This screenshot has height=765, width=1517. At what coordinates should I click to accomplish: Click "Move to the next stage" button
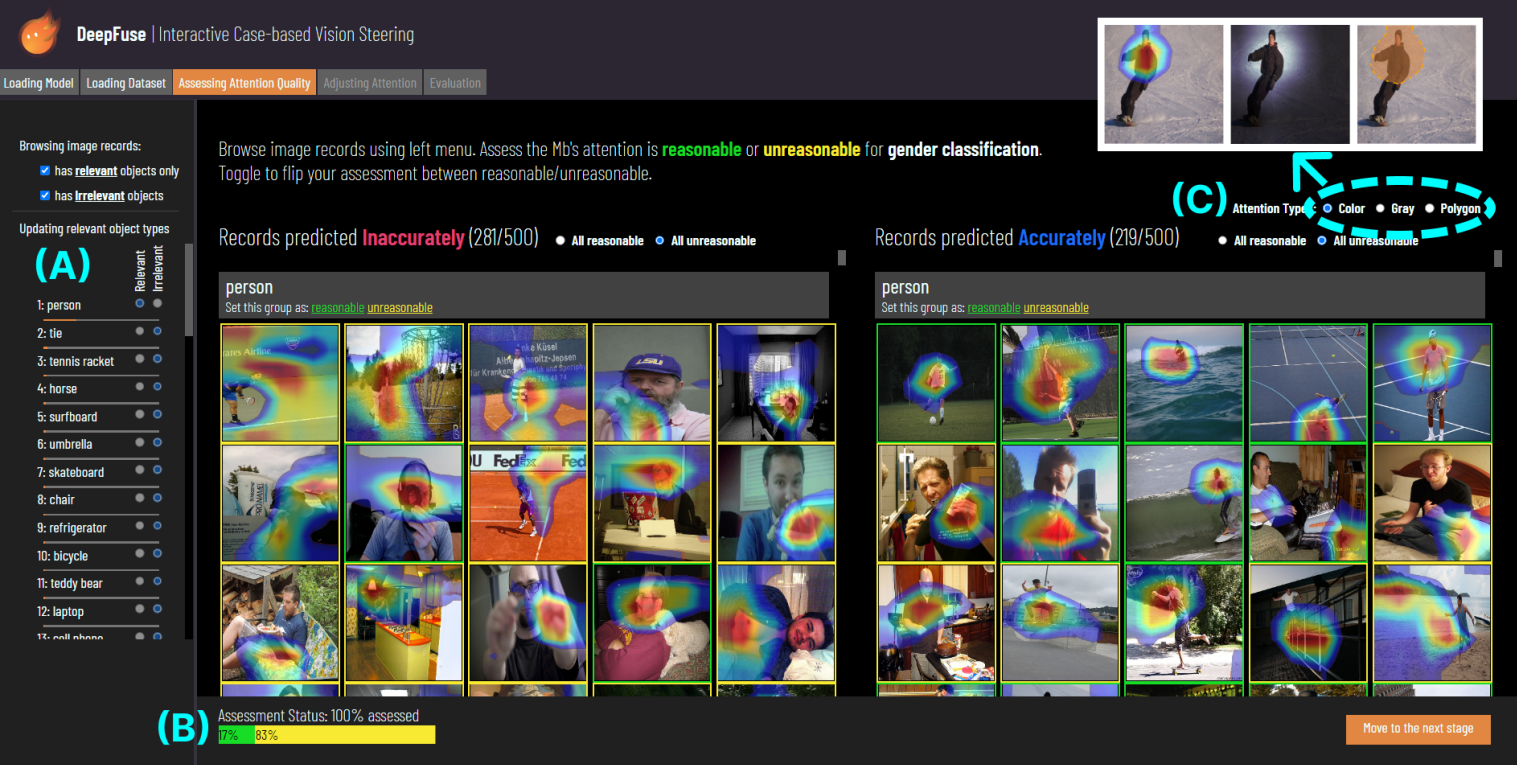pos(1418,729)
